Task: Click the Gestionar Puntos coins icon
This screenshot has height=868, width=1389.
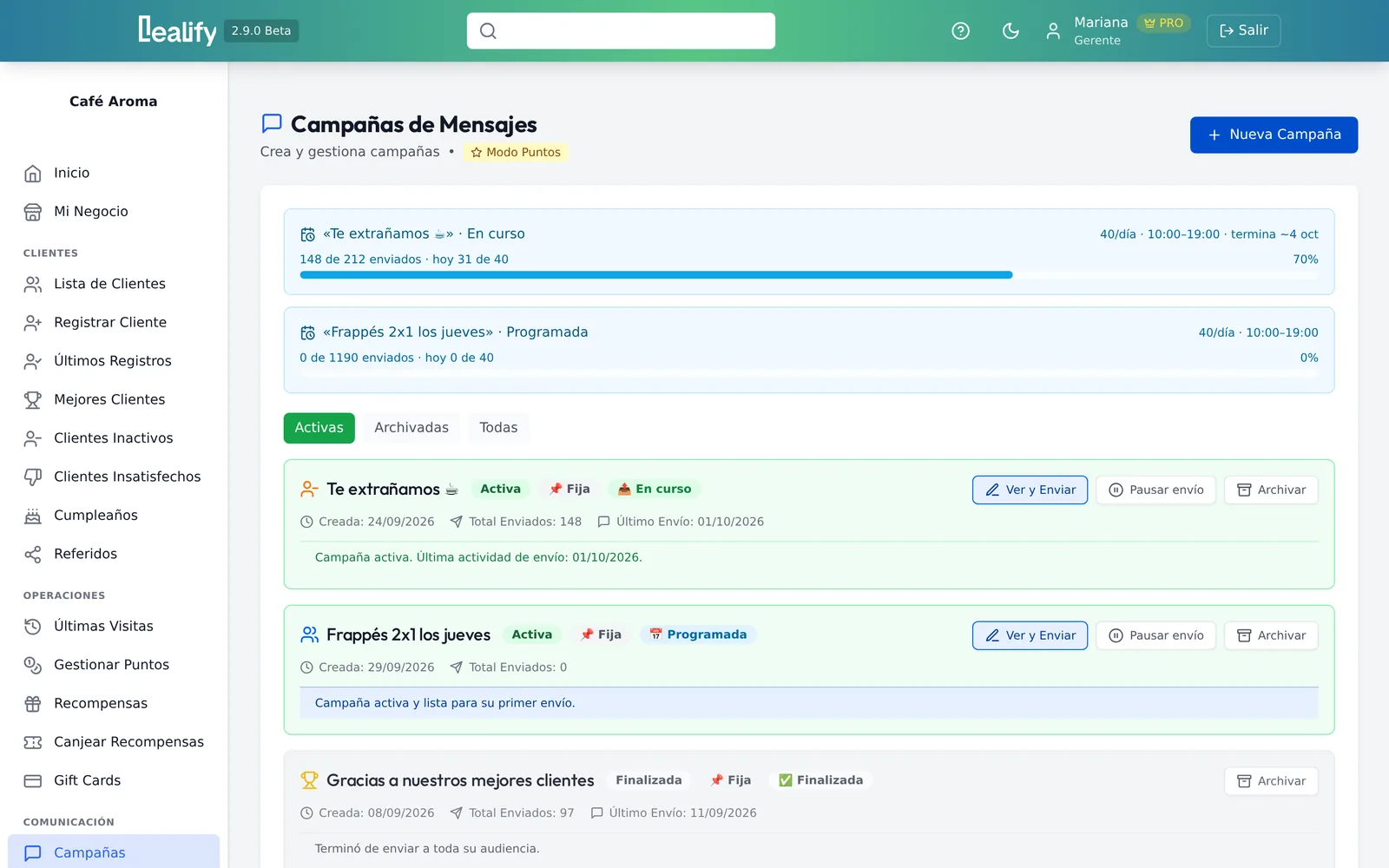Action: pyautogui.click(x=33, y=665)
